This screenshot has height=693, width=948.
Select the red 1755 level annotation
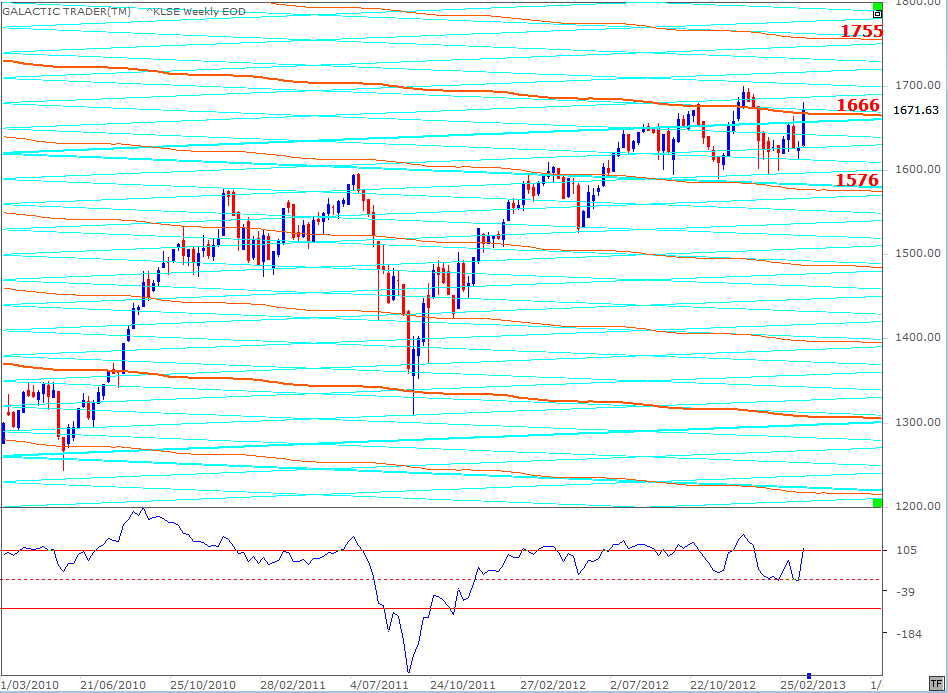point(862,31)
